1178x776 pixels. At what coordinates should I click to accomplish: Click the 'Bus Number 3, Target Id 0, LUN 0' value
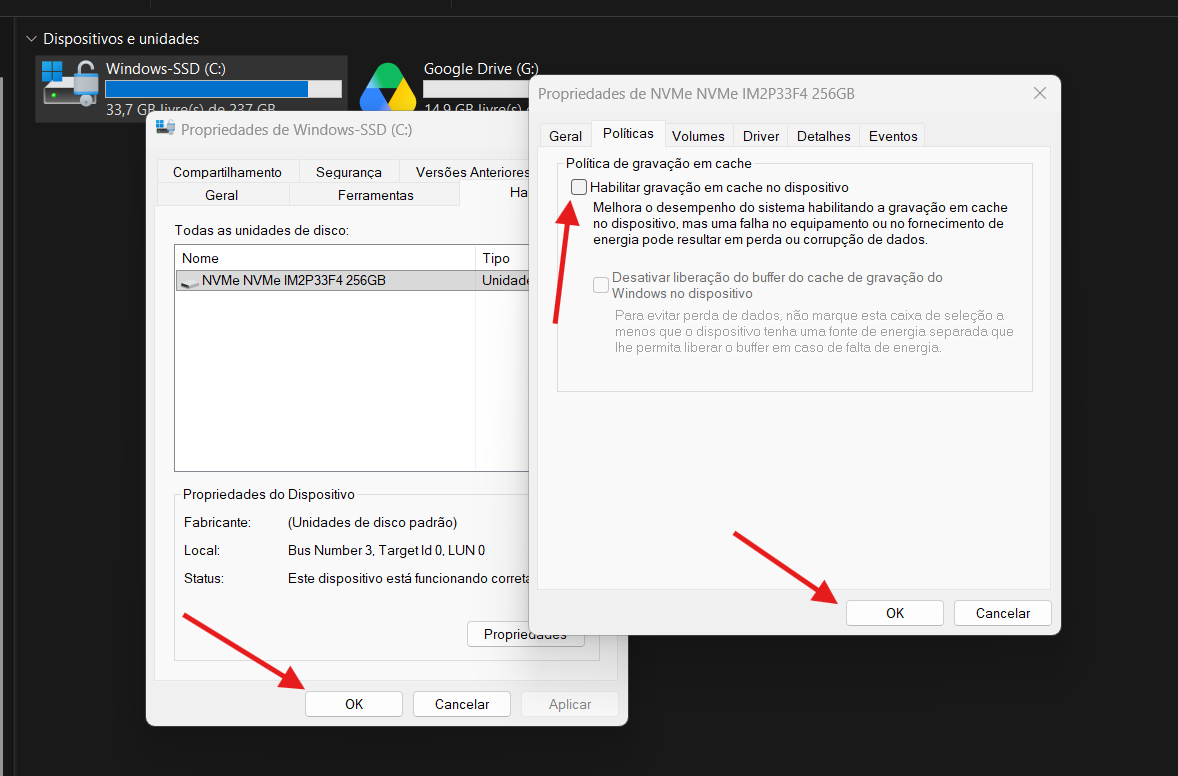[x=386, y=550]
